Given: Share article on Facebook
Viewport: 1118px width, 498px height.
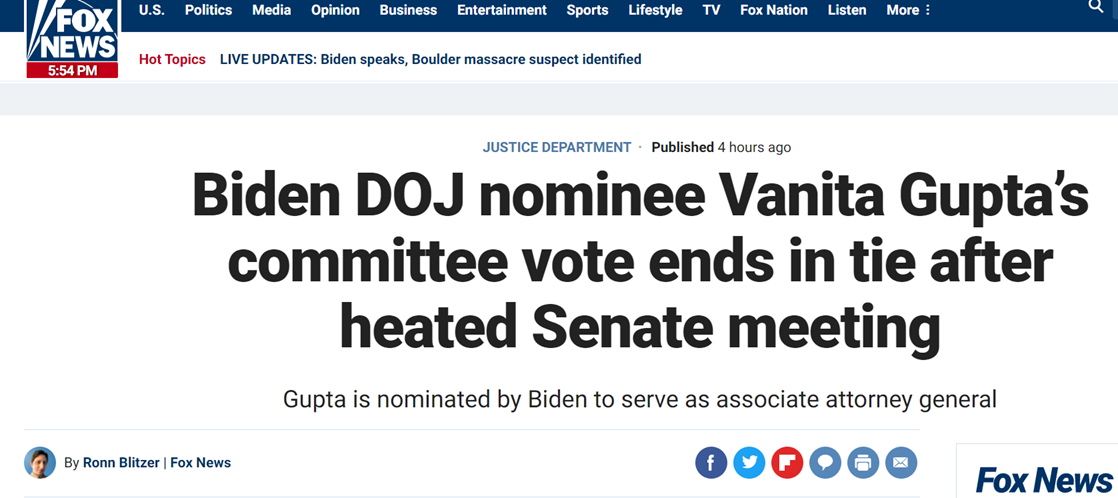Looking at the screenshot, I should (x=711, y=463).
